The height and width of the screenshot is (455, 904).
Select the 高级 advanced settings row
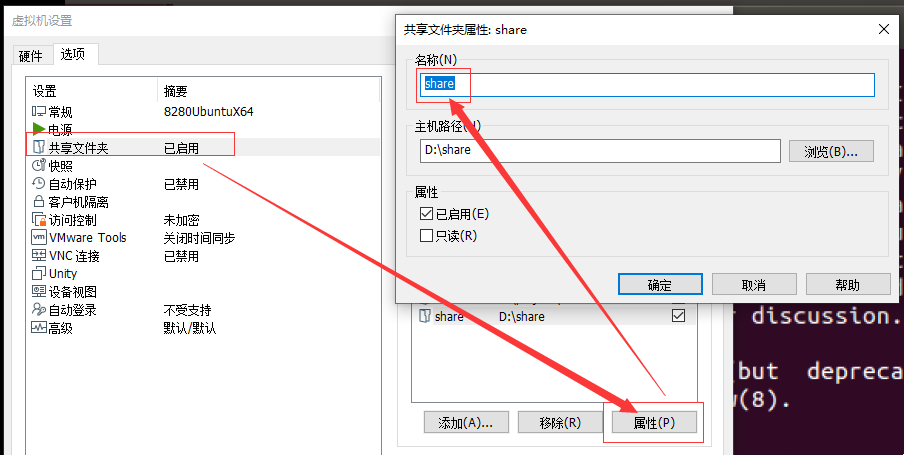click(205, 328)
